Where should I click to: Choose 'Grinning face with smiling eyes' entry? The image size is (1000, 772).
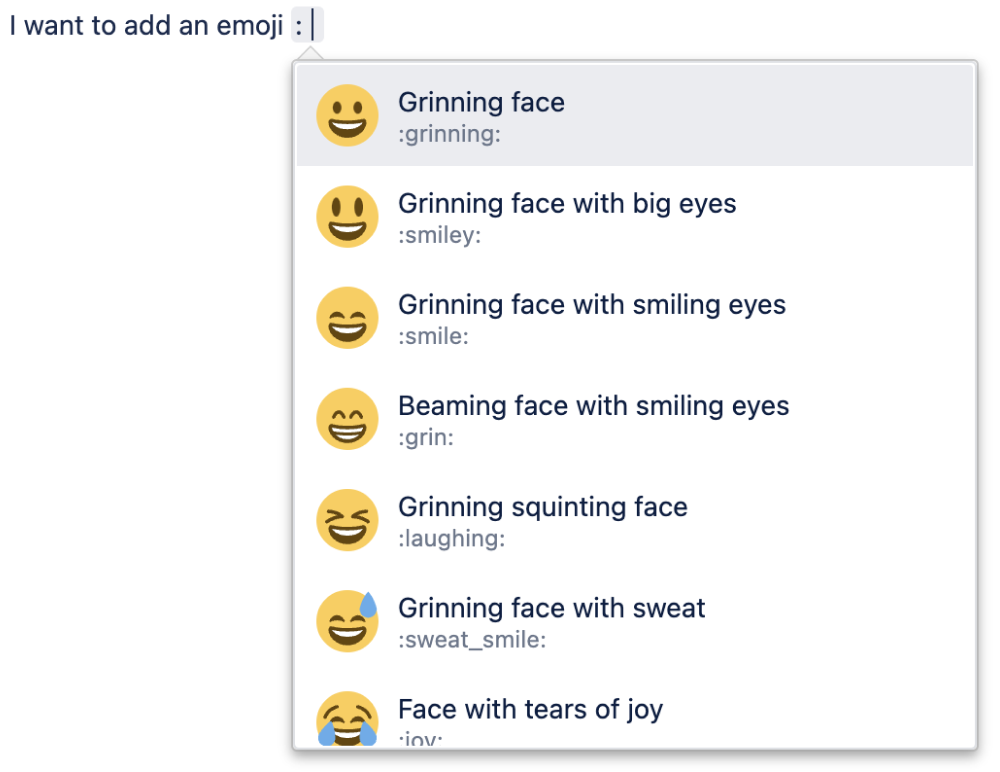[592, 304]
